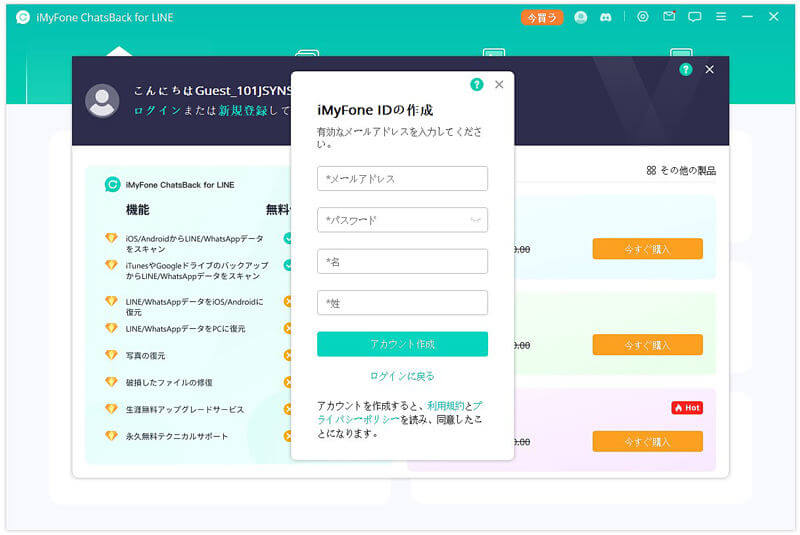Click diamond icon beside iTunes/Google Drive backup feature

111,265
